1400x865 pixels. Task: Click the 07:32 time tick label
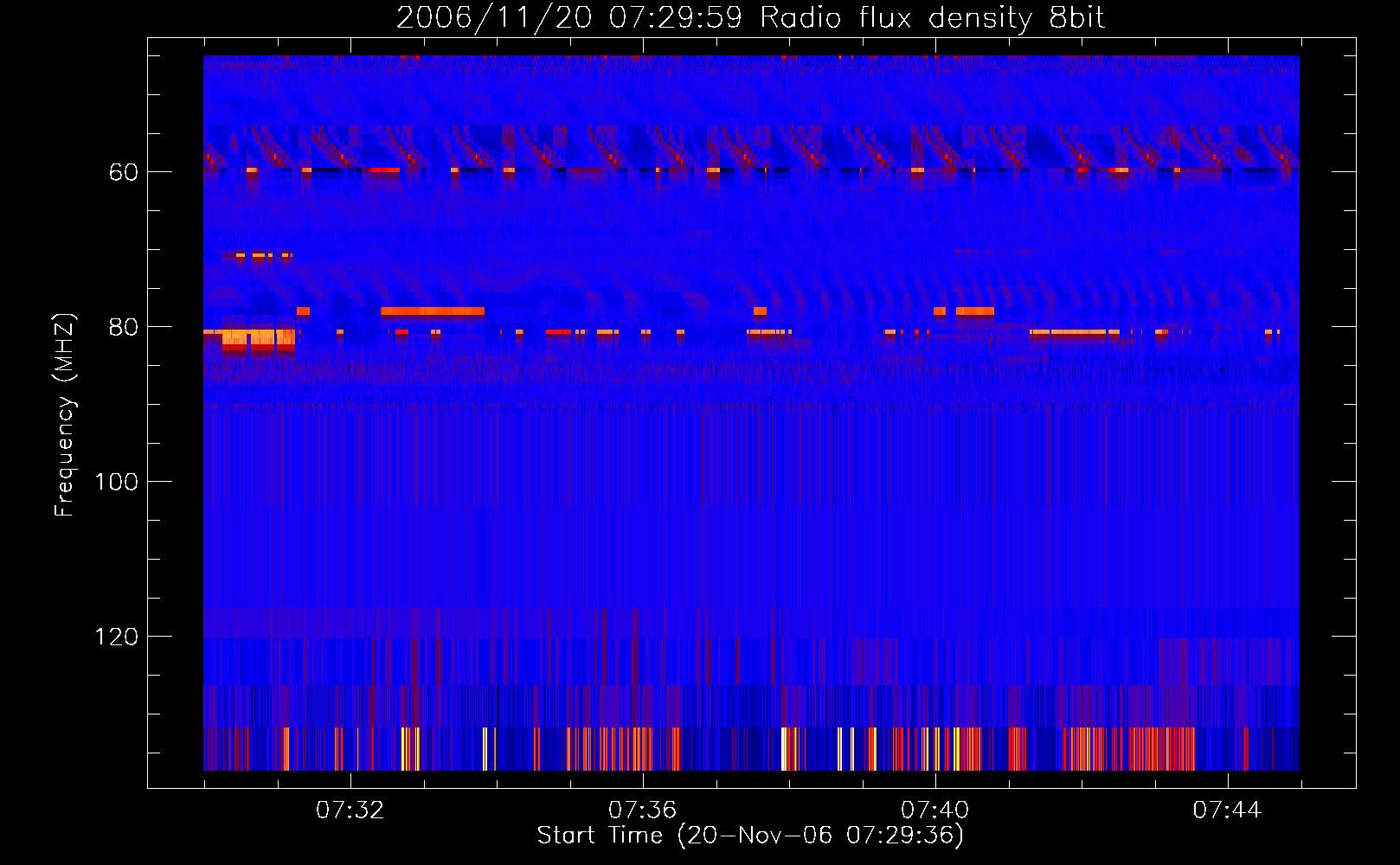[350, 811]
